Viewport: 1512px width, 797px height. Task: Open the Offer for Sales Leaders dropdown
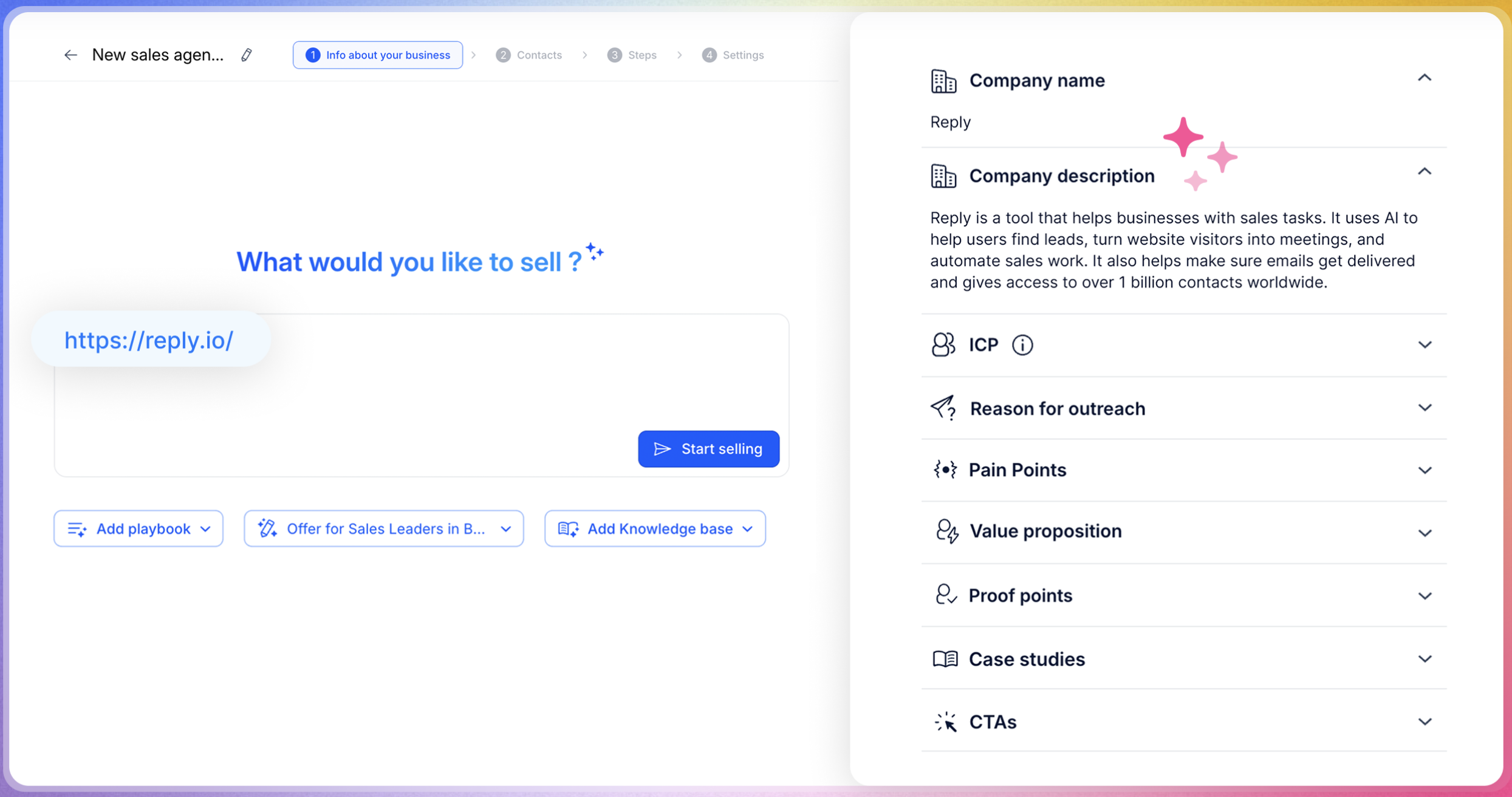click(x=505, y=528)
